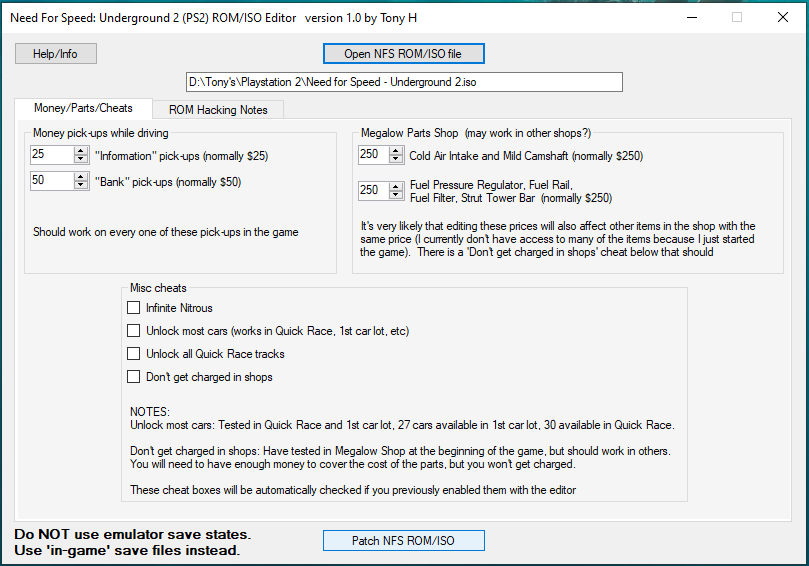Raise Cold Air Intake price with up arrow

pos(396,151)
